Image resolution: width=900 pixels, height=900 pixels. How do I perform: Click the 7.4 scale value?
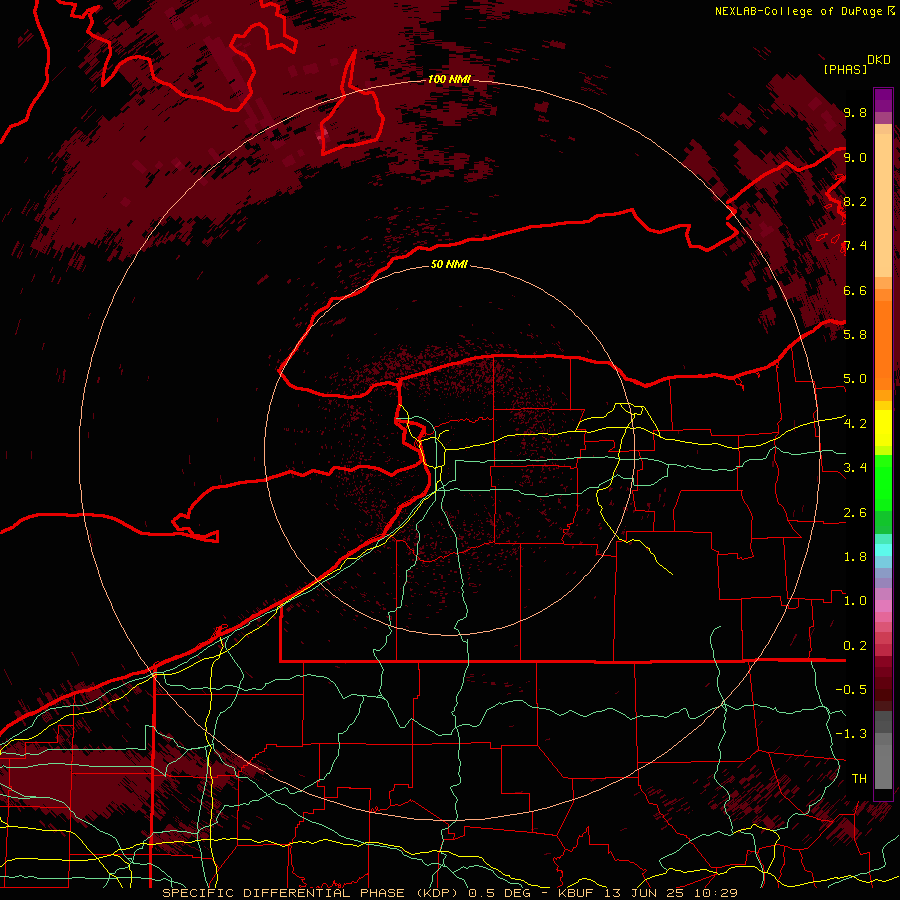[x=855, y=246]
